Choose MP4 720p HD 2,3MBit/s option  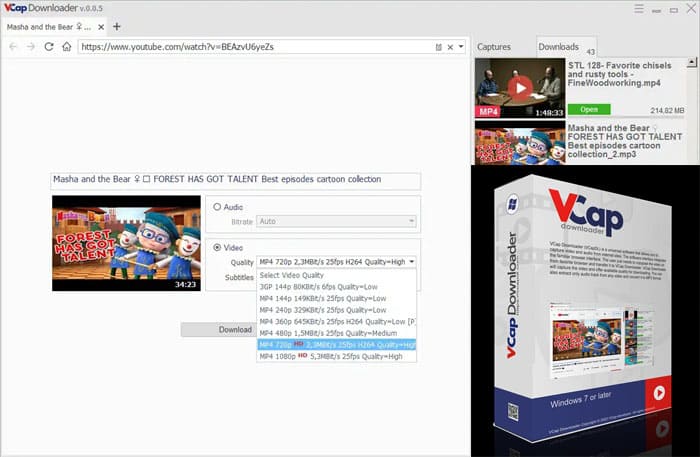coord(336,345)
